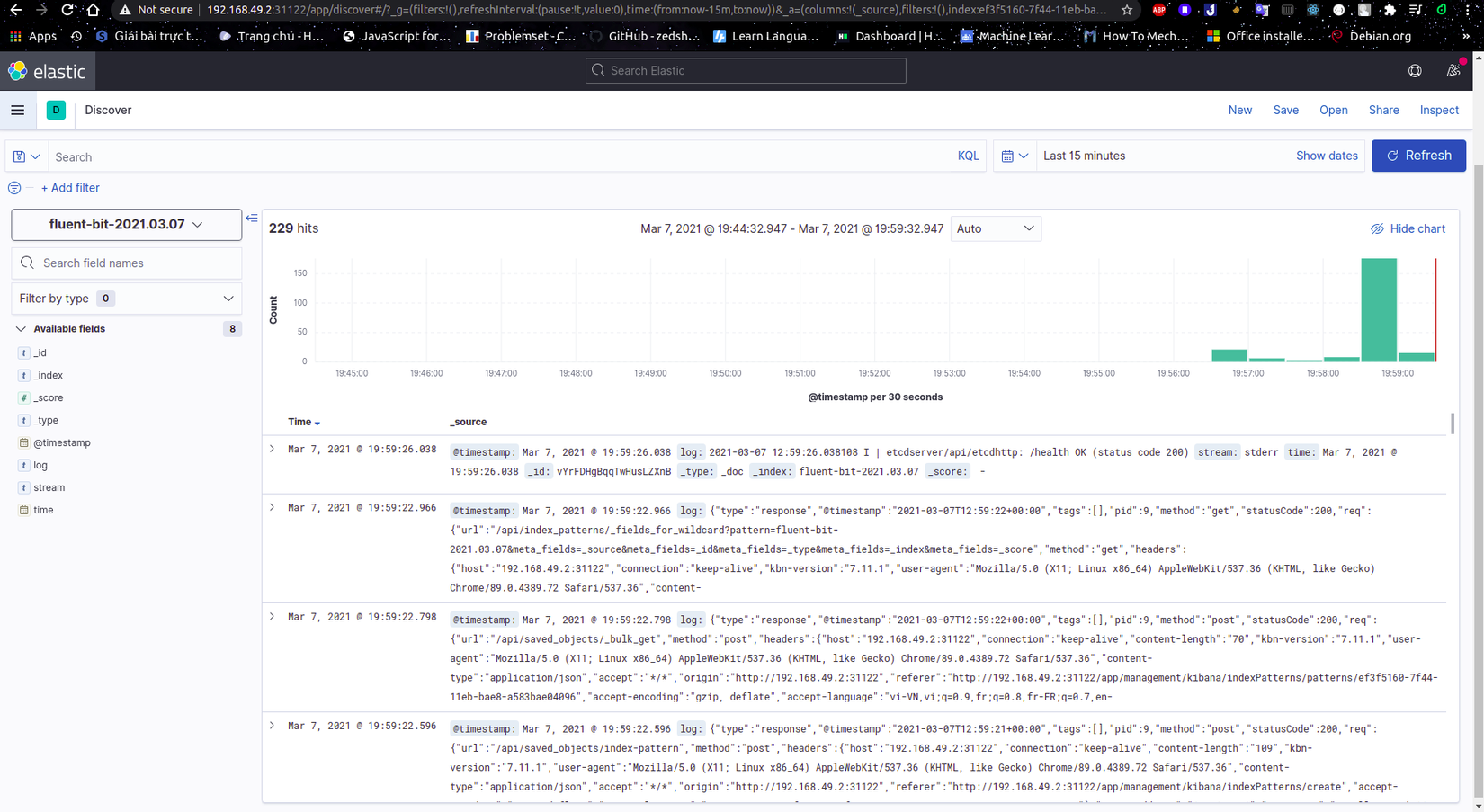
Task: Switch to the Discover tab
Action: pos(108,110)
